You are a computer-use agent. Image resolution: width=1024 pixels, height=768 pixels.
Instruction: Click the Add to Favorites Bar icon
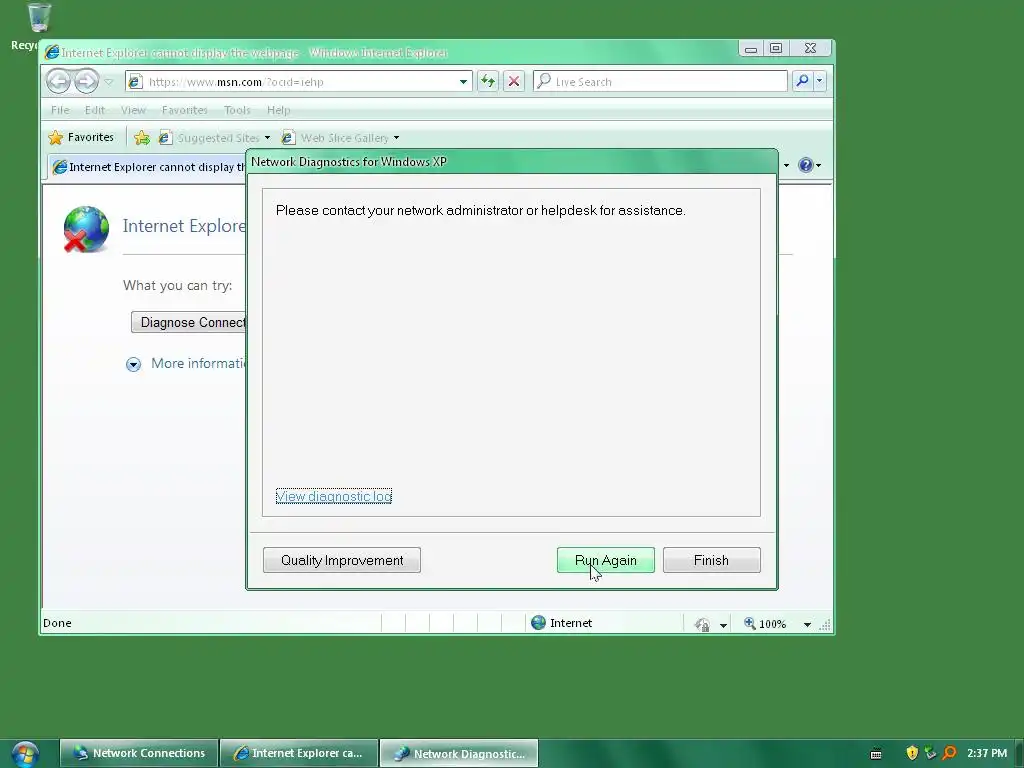(x=142, y=137)
